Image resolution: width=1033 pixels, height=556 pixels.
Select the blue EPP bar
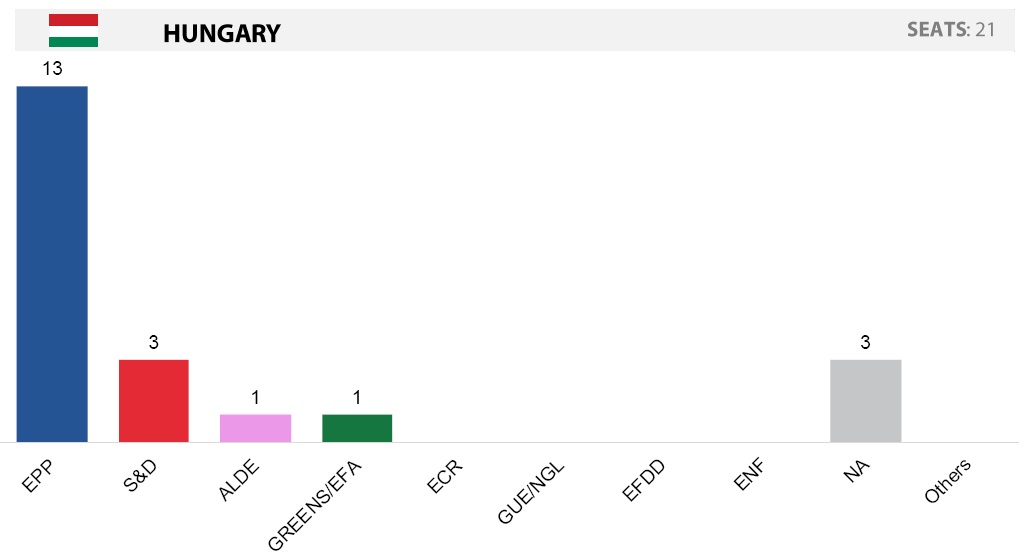(x=52, y=264)
